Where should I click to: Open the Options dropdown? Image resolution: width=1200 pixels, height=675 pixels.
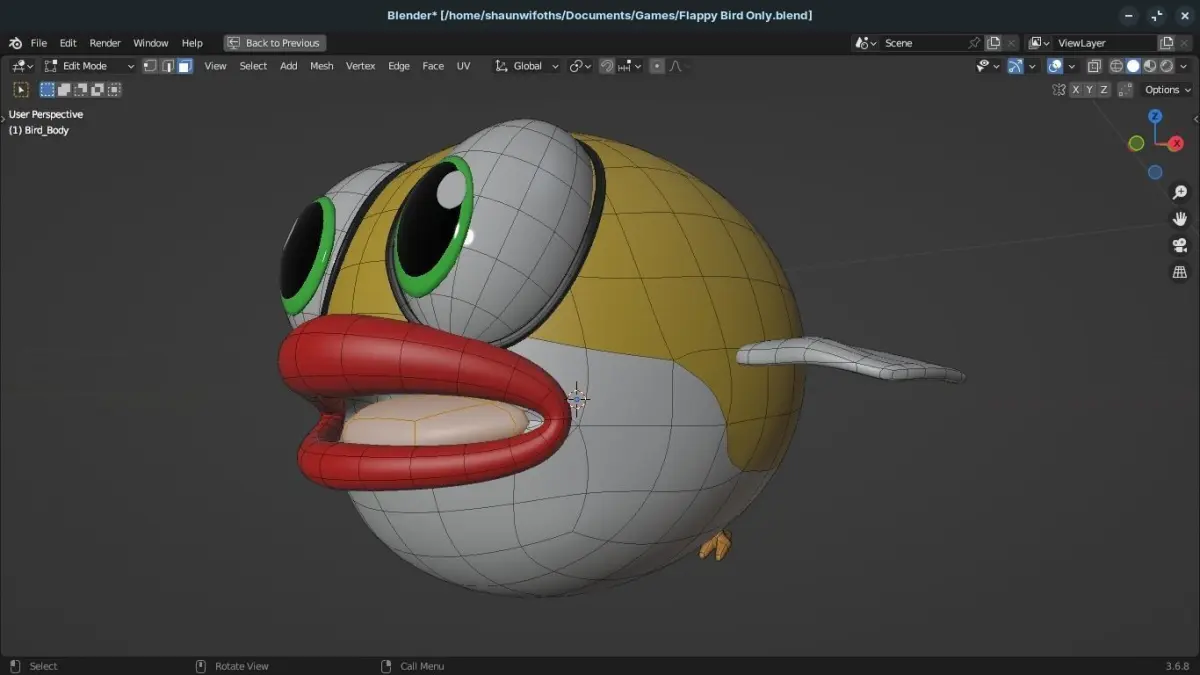click(1167, 90)
